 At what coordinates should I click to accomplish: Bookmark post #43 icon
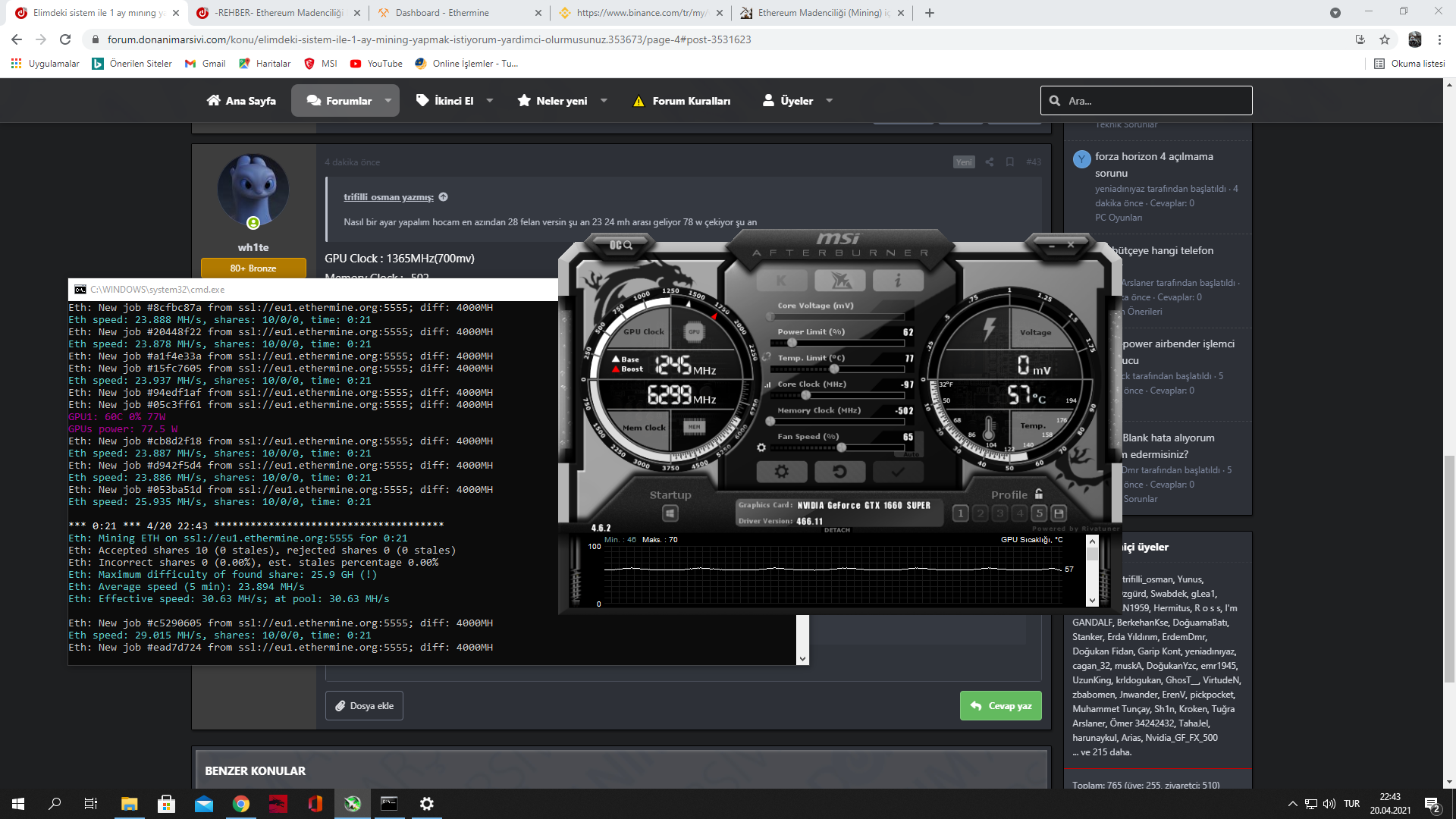pyautogui.click(x=1010, y=162)
